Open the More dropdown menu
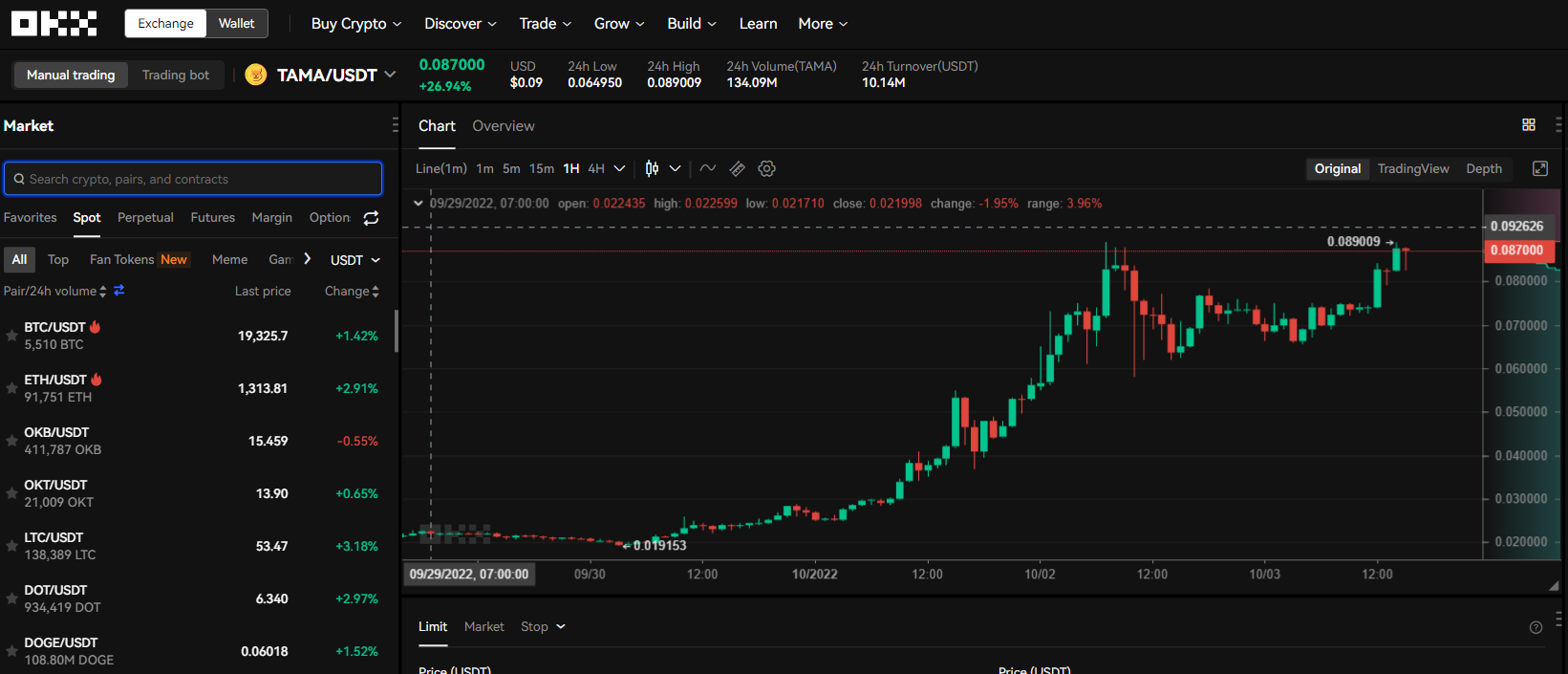This screenshot has height=674, width=1568. coord(823,23)
